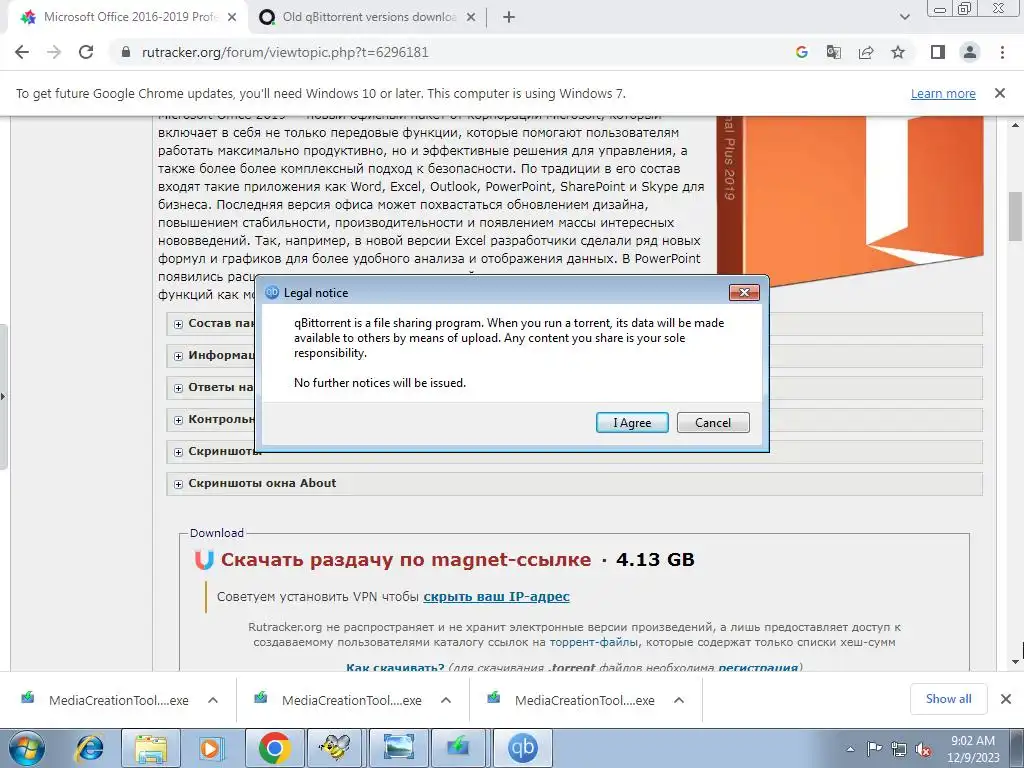Open options for second MediaCreationTool download

pyautogui.click(x=446, y=700)
